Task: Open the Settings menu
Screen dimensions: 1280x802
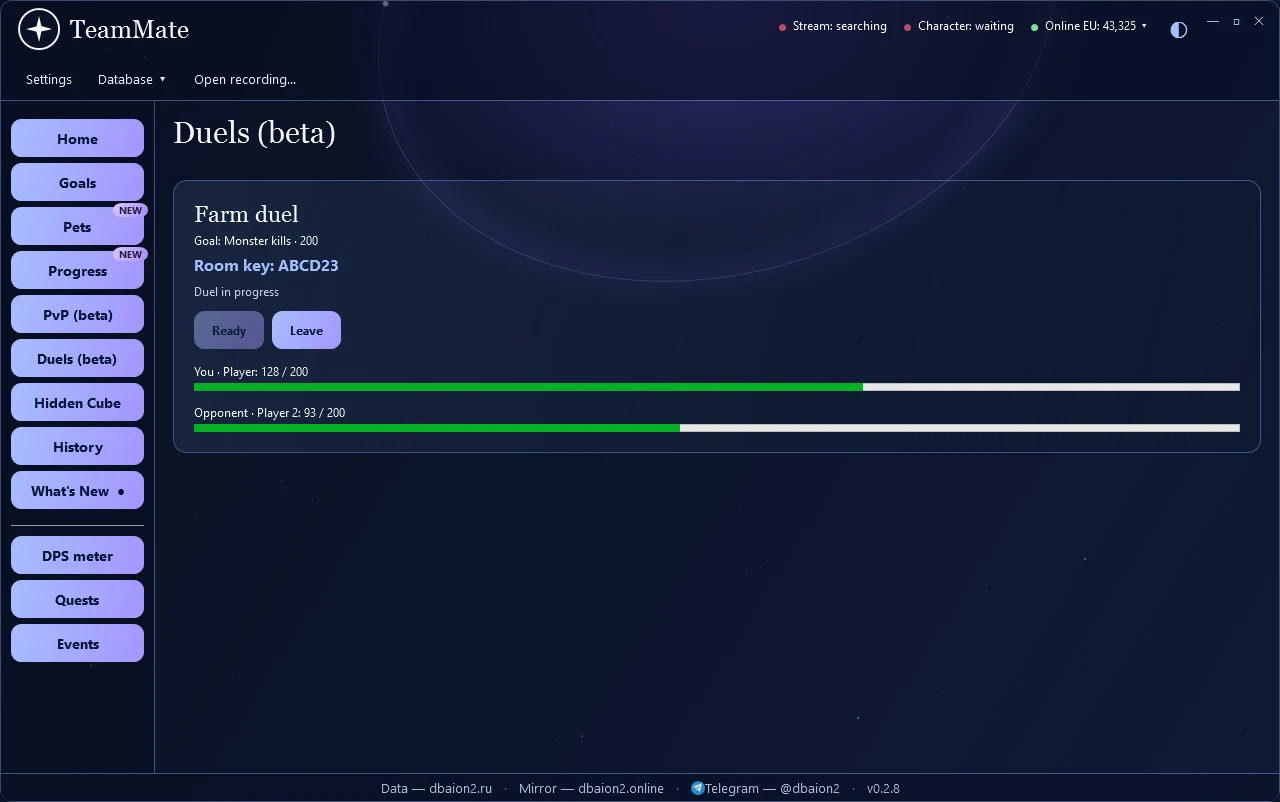Action: tap(49, 79)
